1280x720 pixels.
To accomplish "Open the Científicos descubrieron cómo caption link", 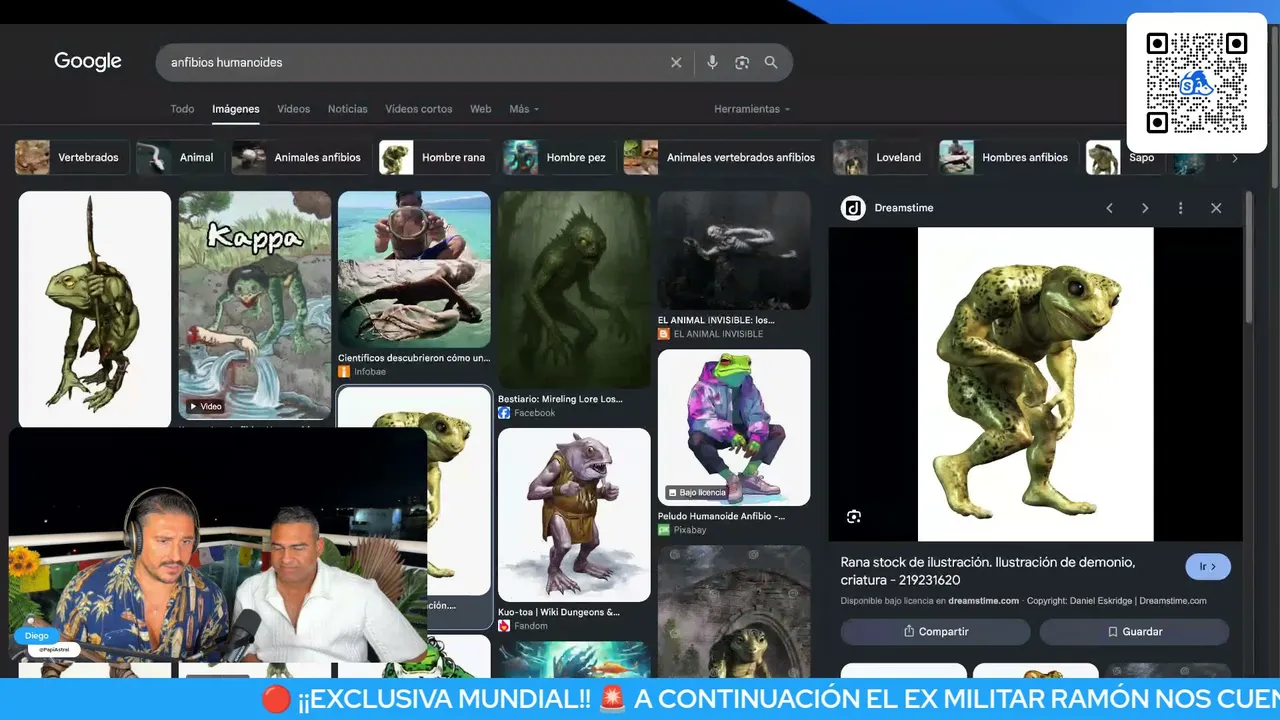I will [x=414, y=358].
